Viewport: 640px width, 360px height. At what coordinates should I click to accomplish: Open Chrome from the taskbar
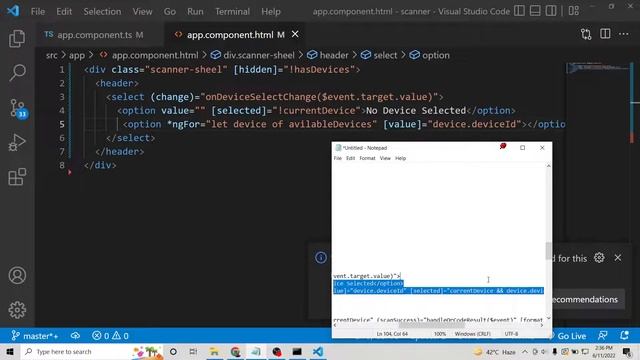point(236,351)
